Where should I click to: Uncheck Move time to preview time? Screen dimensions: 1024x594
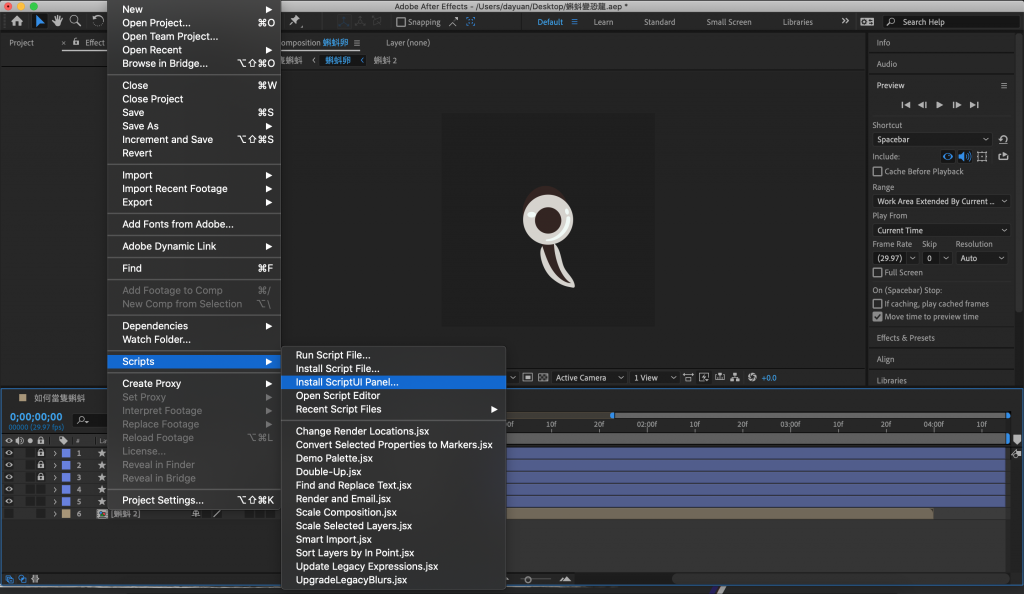pyautogui.click(x=878, y=317)
